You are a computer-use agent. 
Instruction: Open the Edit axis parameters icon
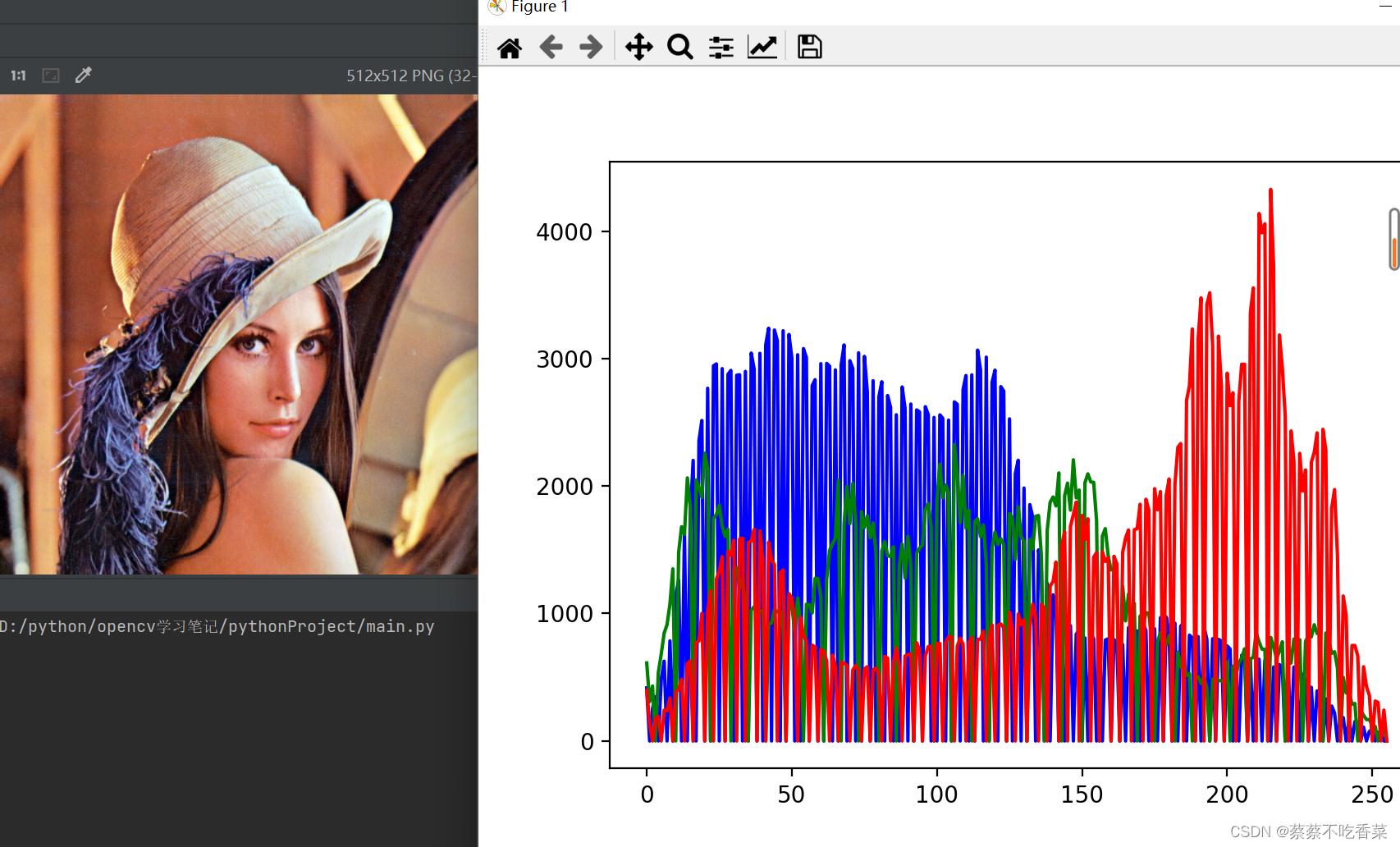[x=762, y=48]
